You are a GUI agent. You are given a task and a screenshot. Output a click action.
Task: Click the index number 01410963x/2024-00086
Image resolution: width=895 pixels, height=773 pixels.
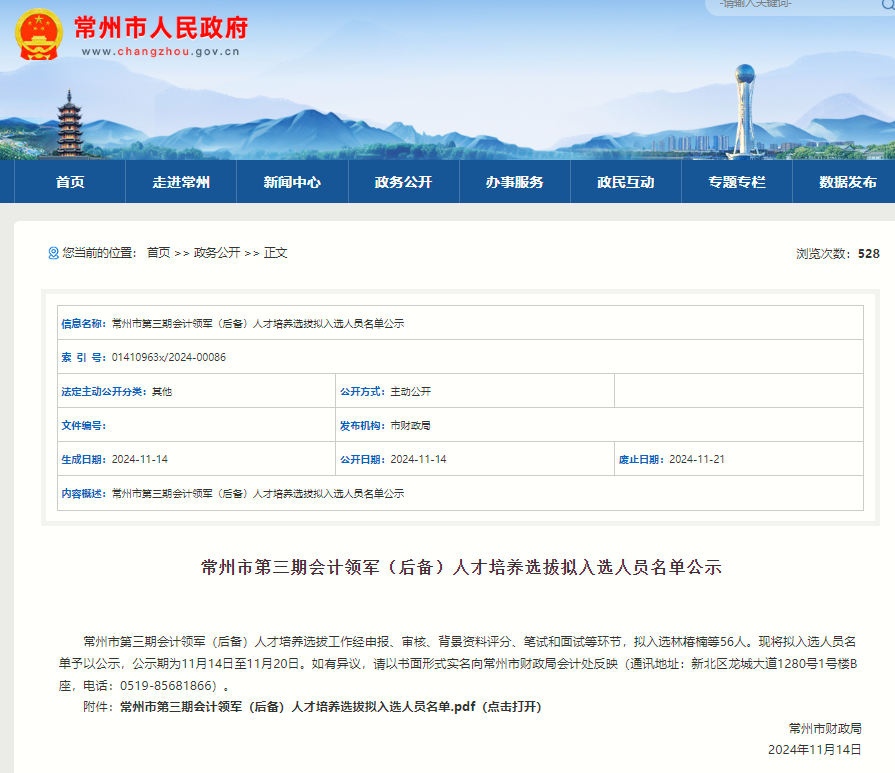click(168, 357)
